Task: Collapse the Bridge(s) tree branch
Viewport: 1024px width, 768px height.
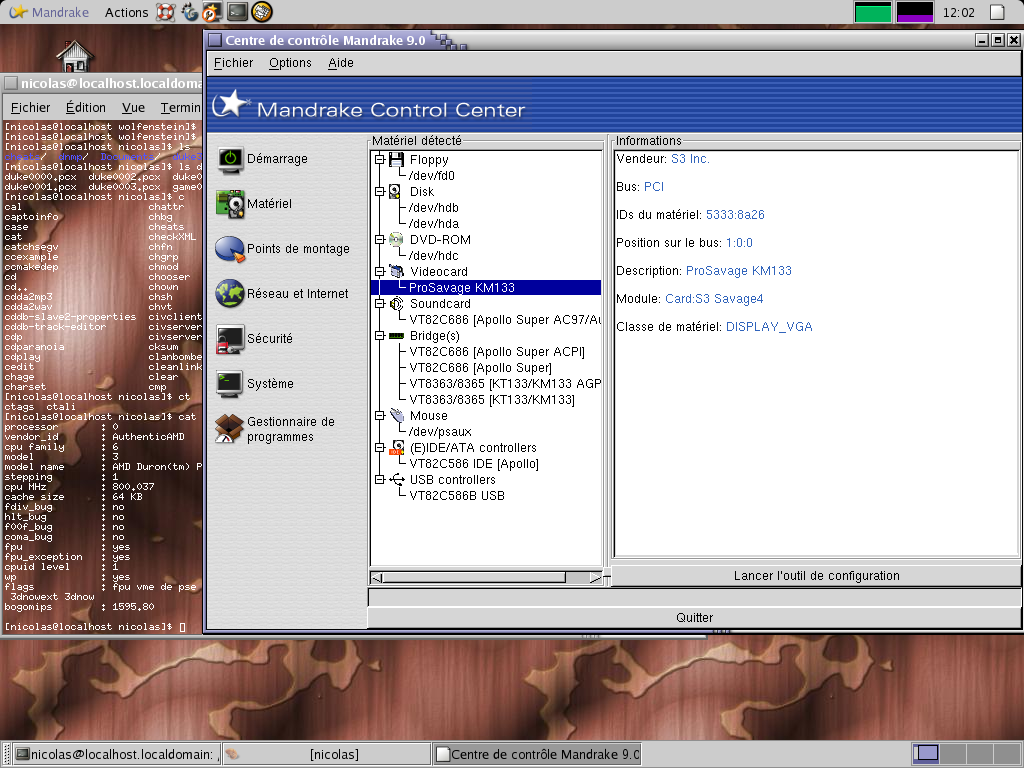Action: tap(379, 336)
